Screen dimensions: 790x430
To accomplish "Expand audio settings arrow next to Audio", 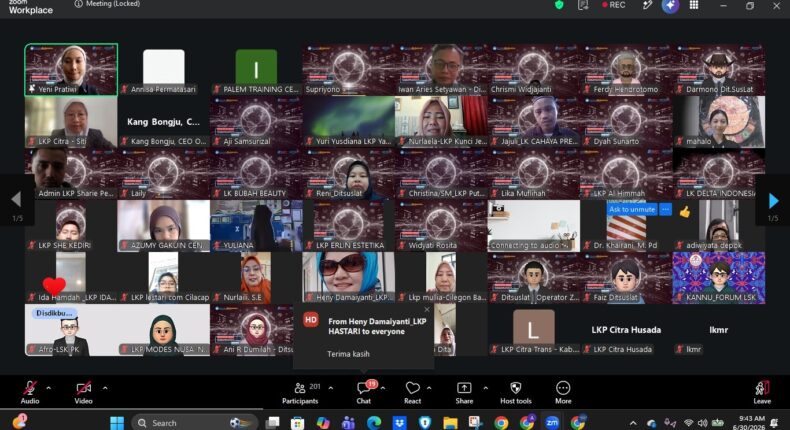I will click(48, 388).
